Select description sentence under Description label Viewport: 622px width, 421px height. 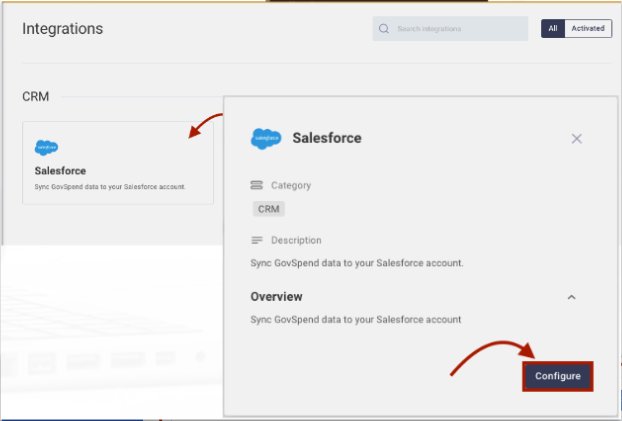357,263
